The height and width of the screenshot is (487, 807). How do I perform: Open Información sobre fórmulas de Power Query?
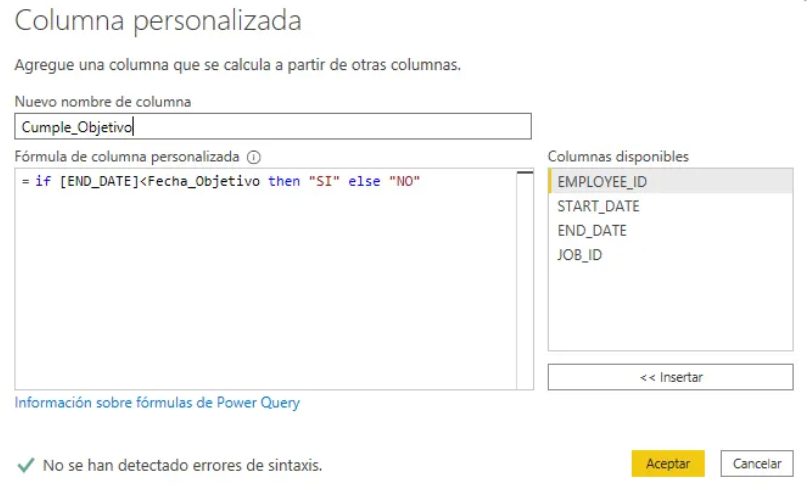click(157, 403)
